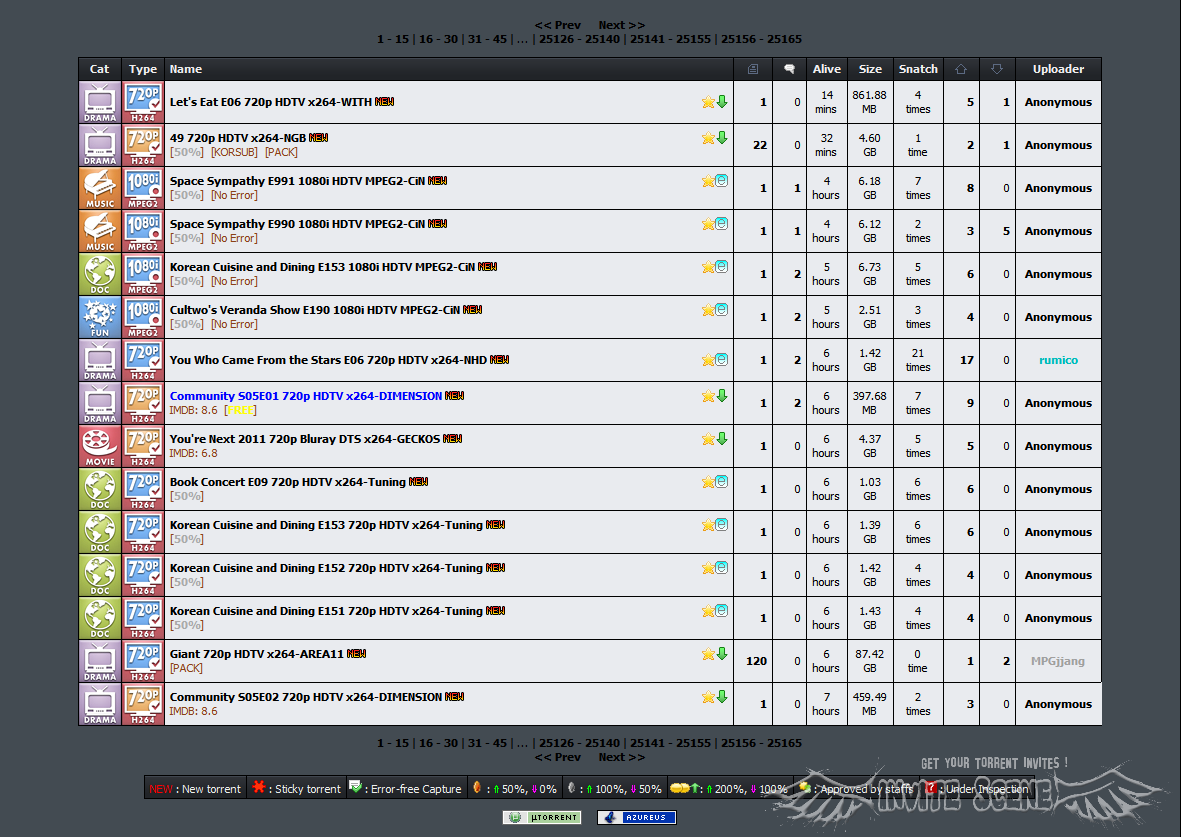The image size is (1181, 837).
Task: Sort by leechers using the down-arrow header
Action: [x=996, y=69]
